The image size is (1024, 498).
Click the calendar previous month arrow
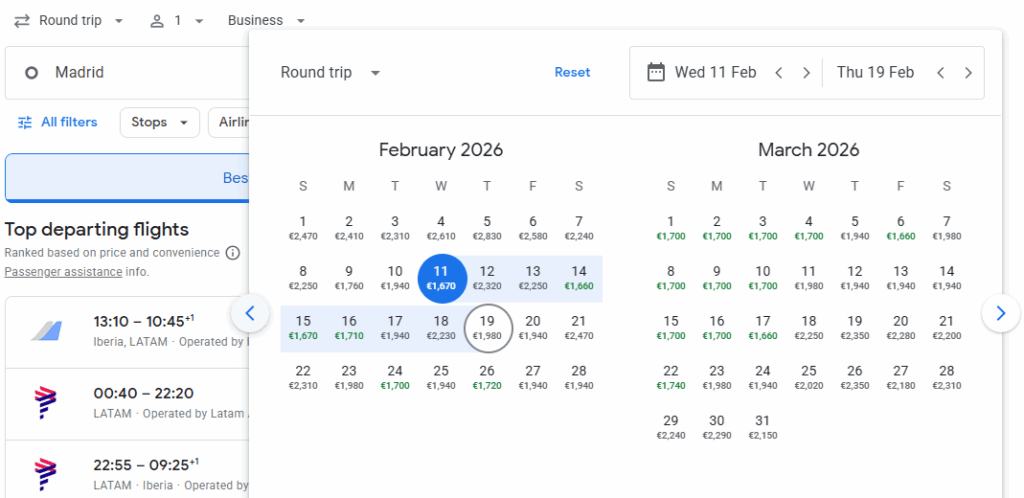coord(250,313)
